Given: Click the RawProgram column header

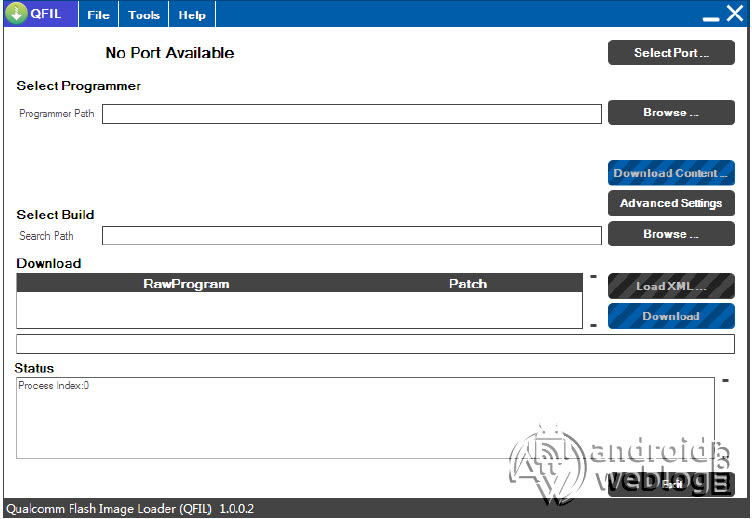Looking at the screenshot, I should click(x=186, y=284).
